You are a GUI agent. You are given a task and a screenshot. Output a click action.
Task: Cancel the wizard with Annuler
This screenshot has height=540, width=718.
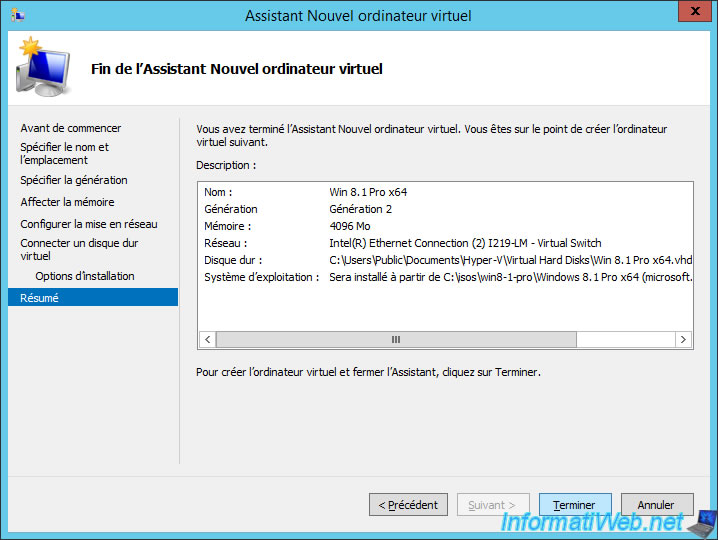[656, 505]
